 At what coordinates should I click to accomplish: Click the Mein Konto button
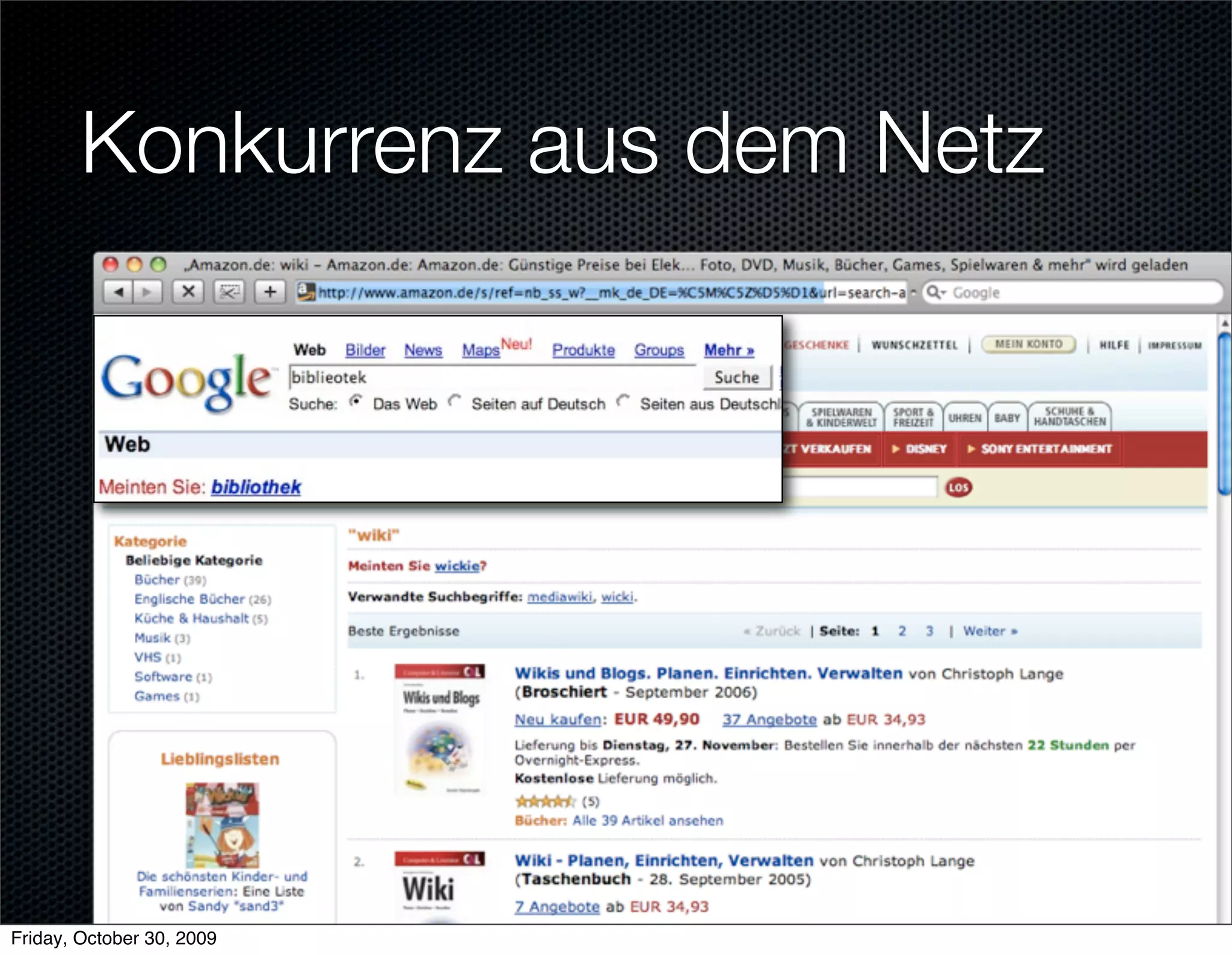[1029, 344]
